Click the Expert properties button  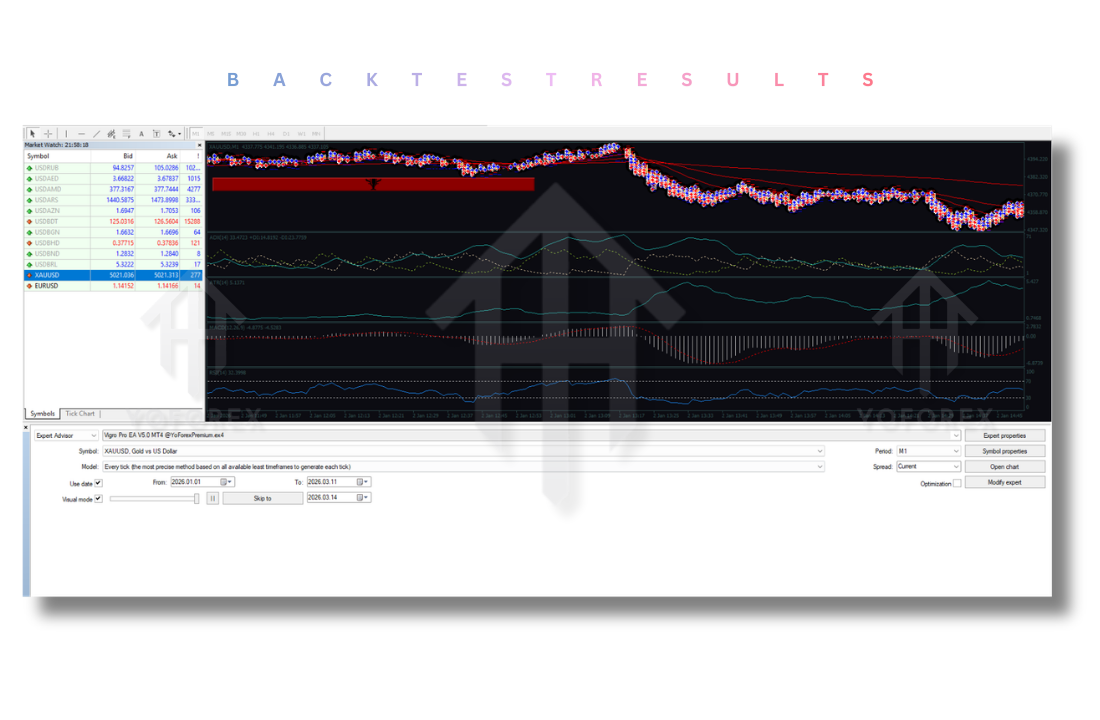(x=1005, y=434)
